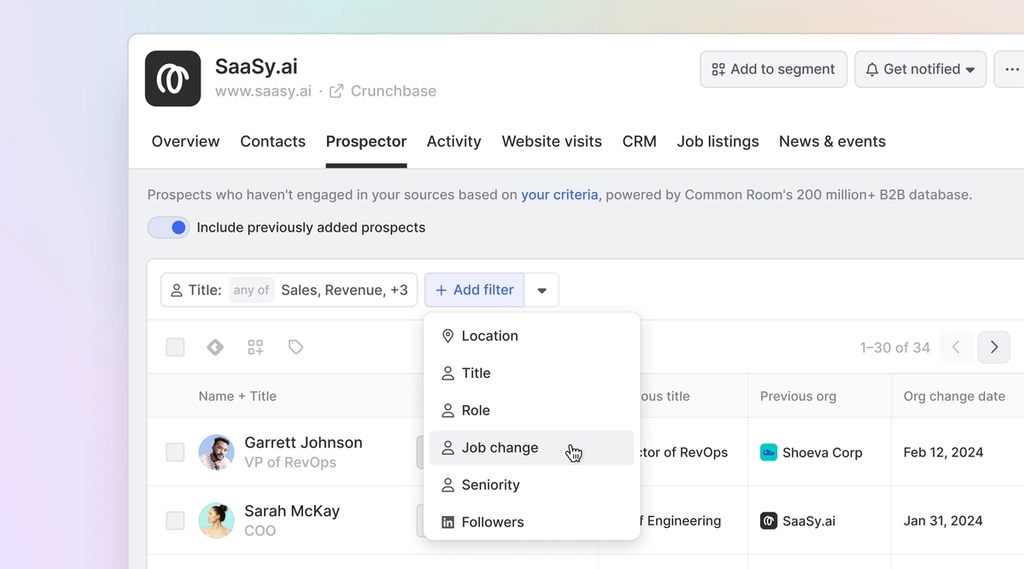Click the Shoeva Corp org name

pyautogui.click(x=822, y=453)
